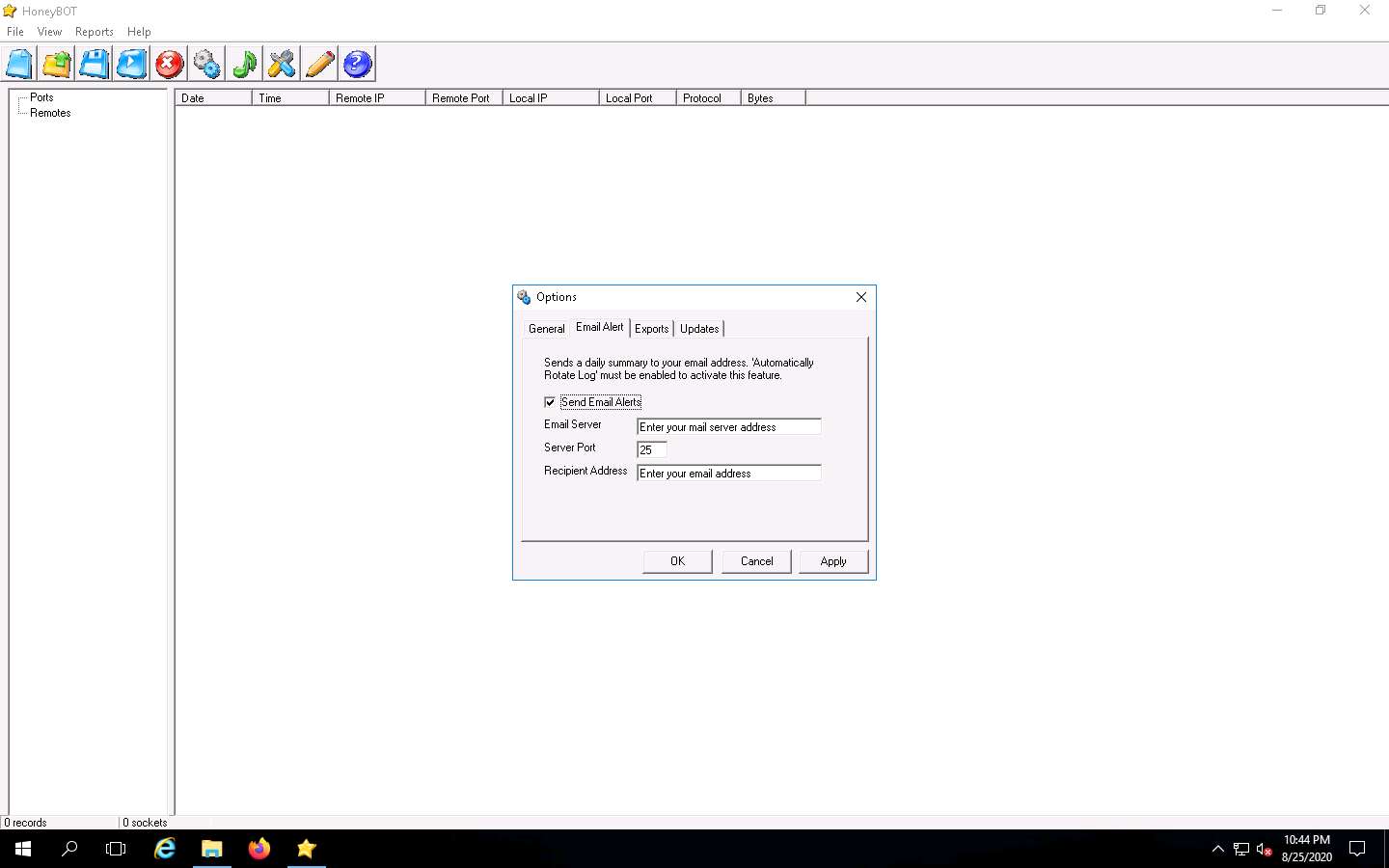This screenshot has width=1389, height=868.
Task: Open File Explorer from taskbar
Action: click(x=212, y=849)
